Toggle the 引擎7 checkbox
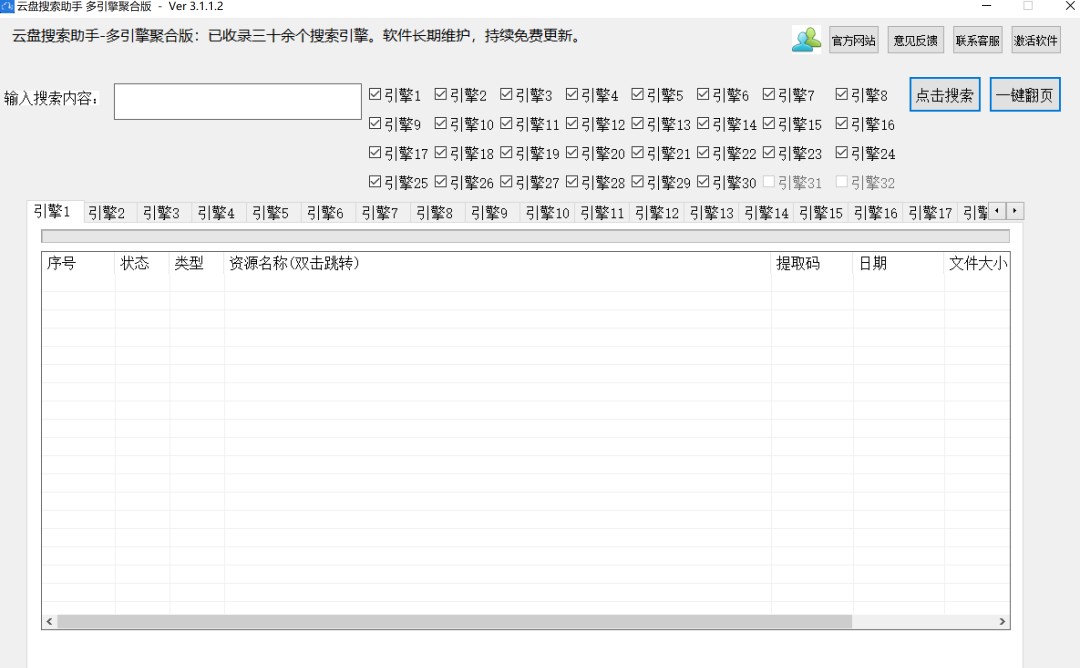1080x668 pixels. point(769,94)
